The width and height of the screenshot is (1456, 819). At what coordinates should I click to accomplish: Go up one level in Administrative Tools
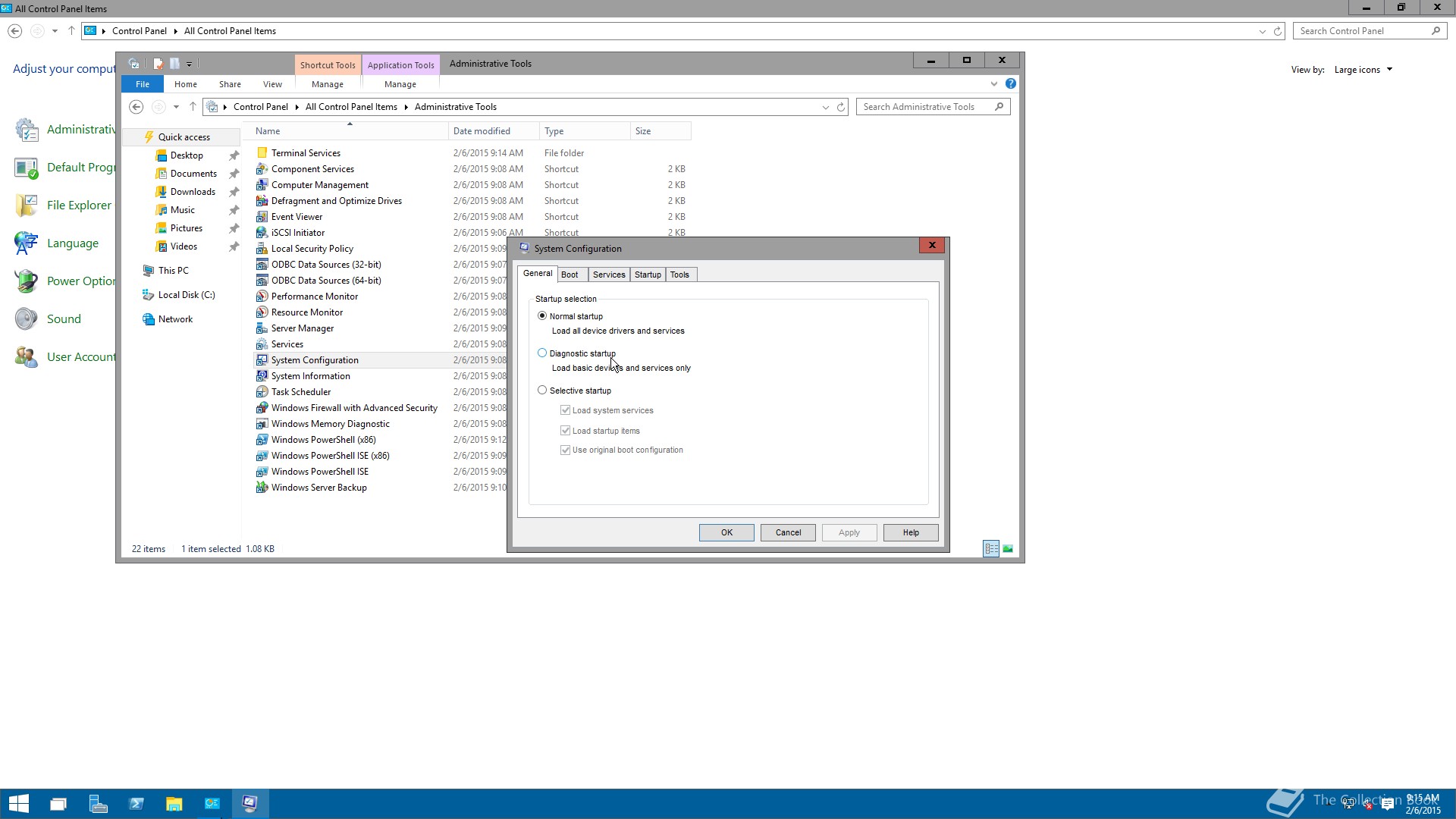pyautogui.click(x=193, y=107)
